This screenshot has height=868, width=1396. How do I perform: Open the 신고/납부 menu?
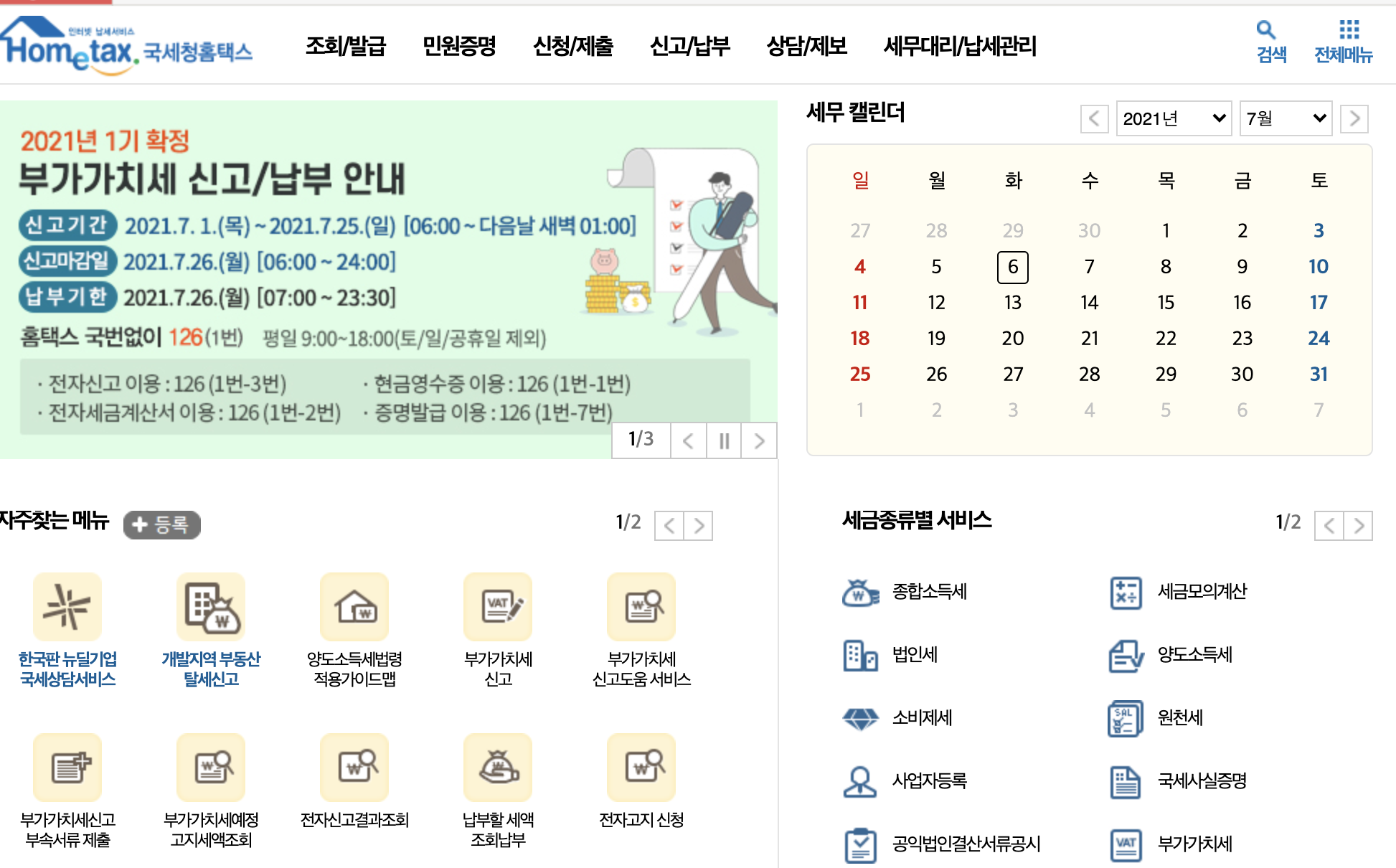pyautogui.click(x=689, y=47)
